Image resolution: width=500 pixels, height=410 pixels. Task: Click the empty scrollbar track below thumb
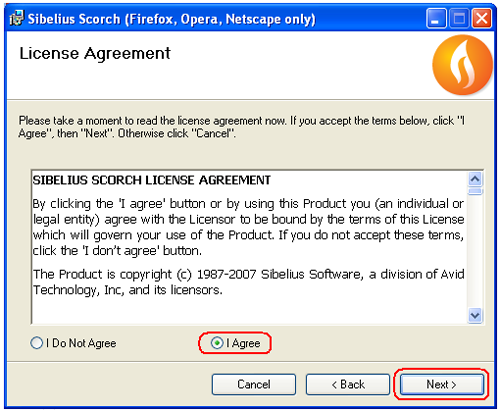475,251
